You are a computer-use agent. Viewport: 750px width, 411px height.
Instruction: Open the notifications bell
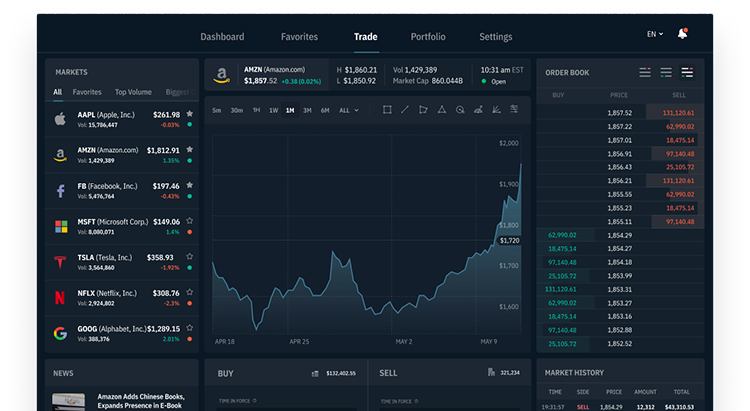coord(683,33)
